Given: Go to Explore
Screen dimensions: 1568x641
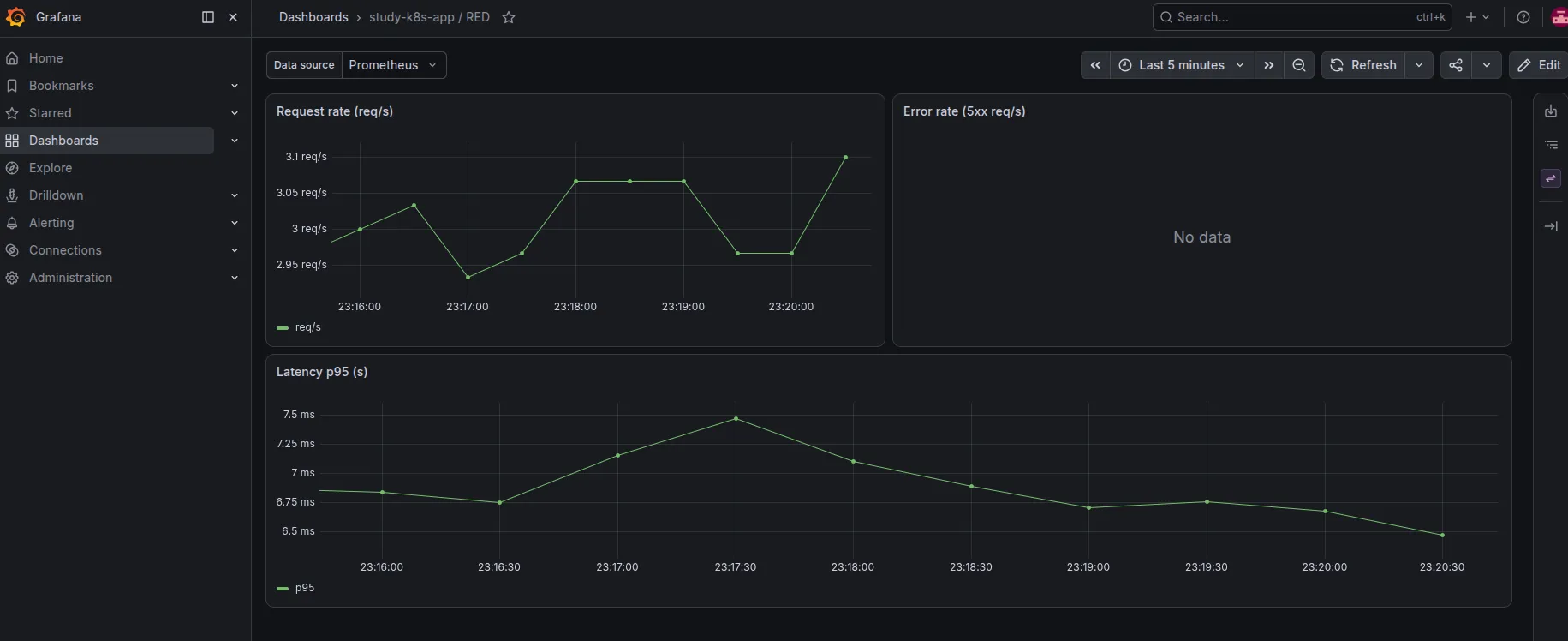Looking at the screenshot, I should point(51,168).
